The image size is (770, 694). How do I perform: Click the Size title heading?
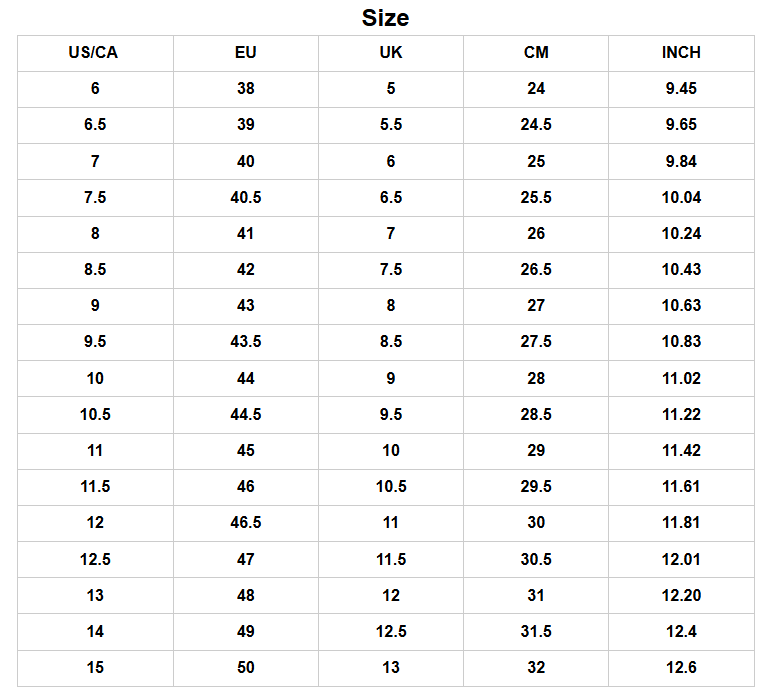click(x=385, y=18)
